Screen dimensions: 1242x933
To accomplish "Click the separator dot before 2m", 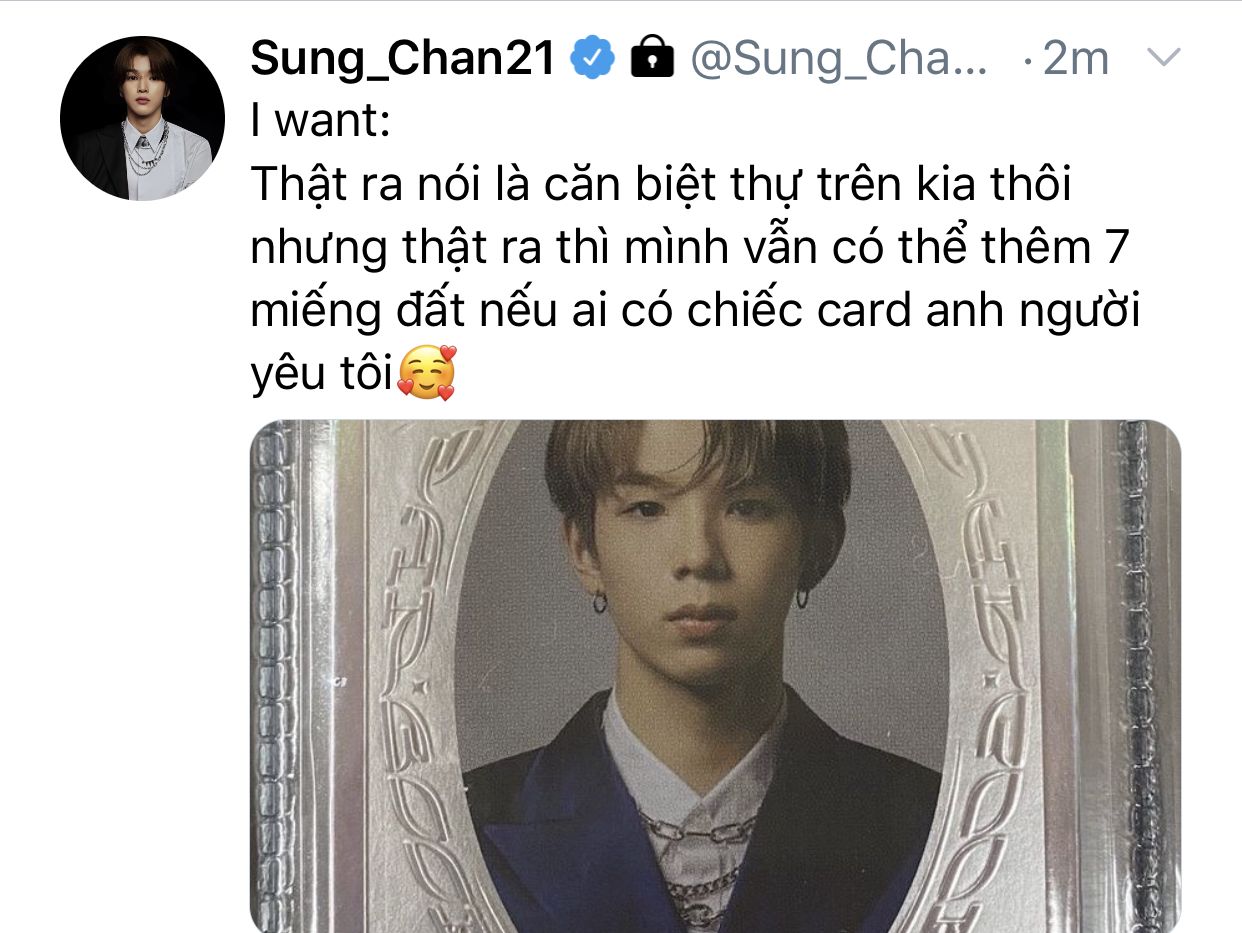I will (x=1027, y=63).
